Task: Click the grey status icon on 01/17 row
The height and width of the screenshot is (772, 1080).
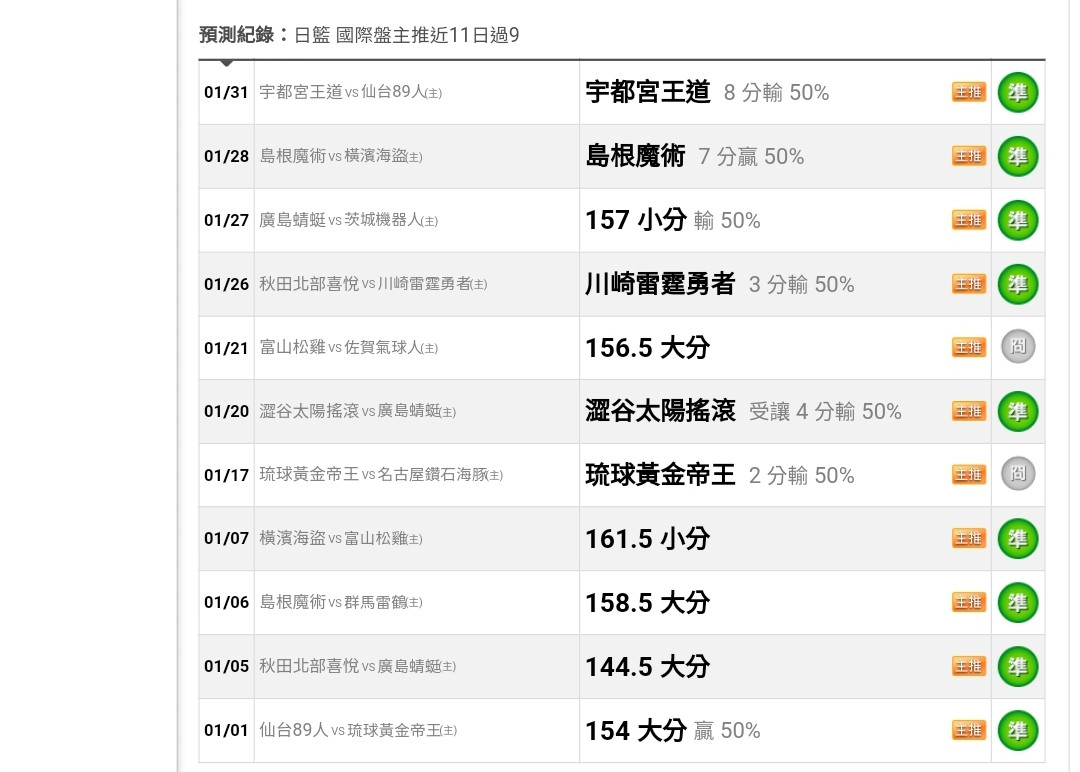Action: [x=1017, y=474]
